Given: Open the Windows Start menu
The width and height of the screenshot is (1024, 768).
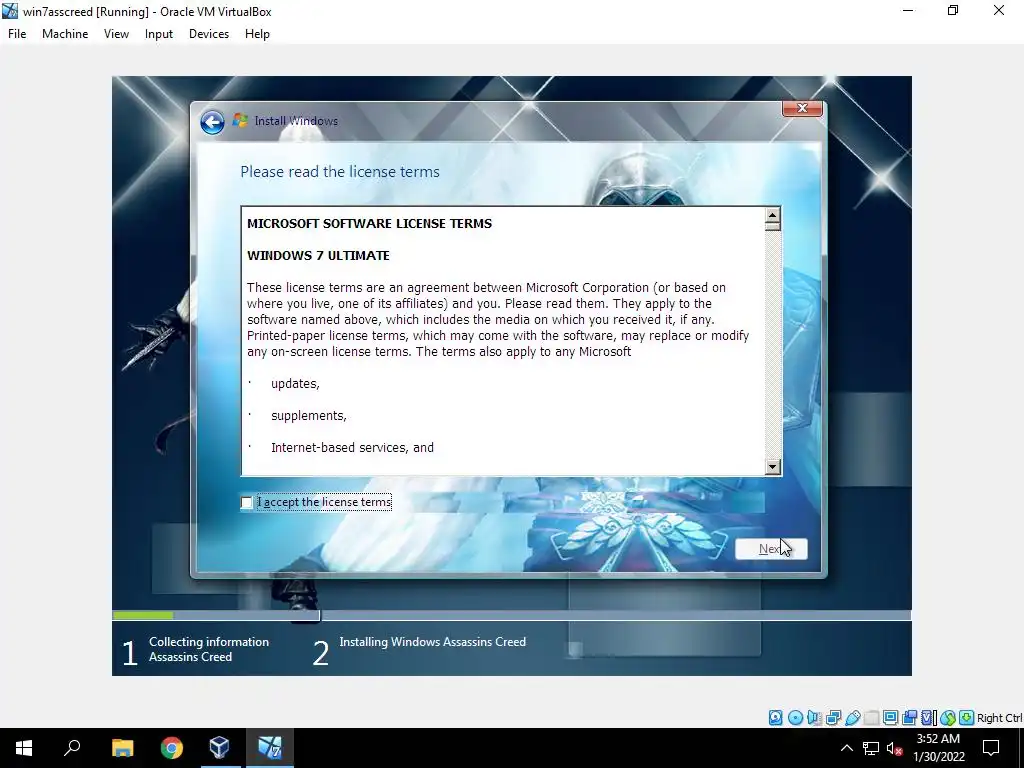Looking at the screenshot, I should point(24,748).
